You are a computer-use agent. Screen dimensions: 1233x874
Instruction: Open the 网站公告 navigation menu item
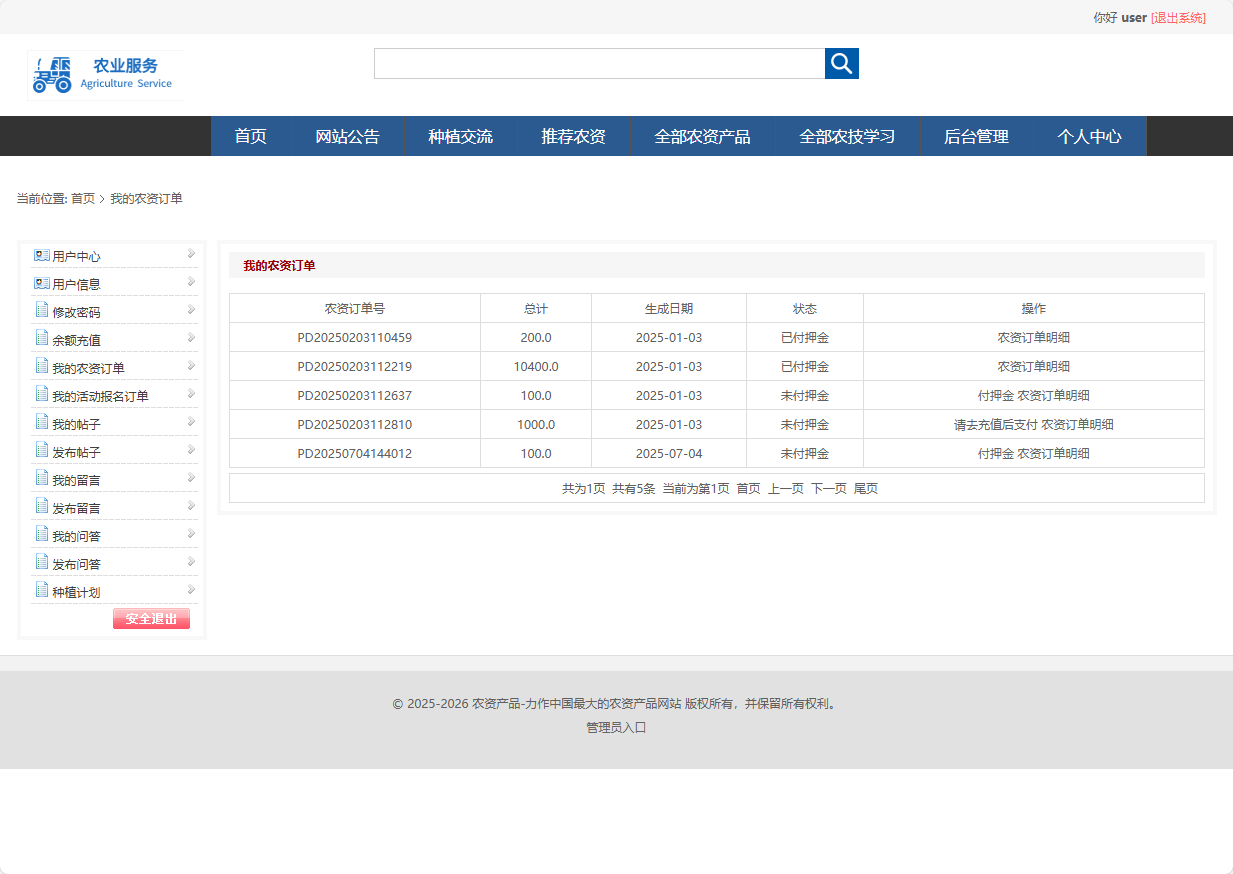pyautogui.click(x=347, y=136)
